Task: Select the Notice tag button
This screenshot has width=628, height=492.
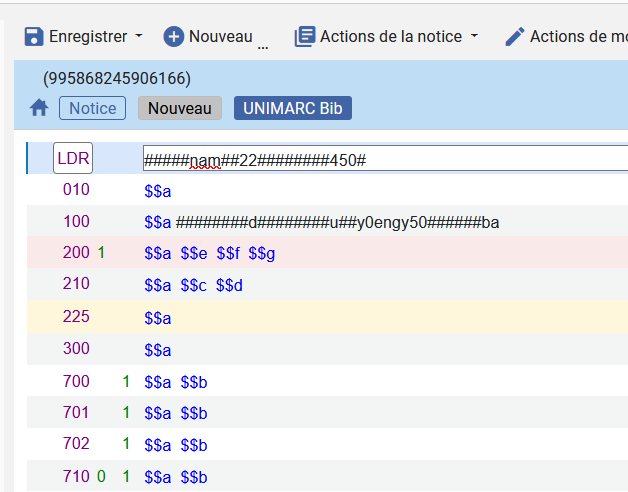Action: click(x=92, y=108)
